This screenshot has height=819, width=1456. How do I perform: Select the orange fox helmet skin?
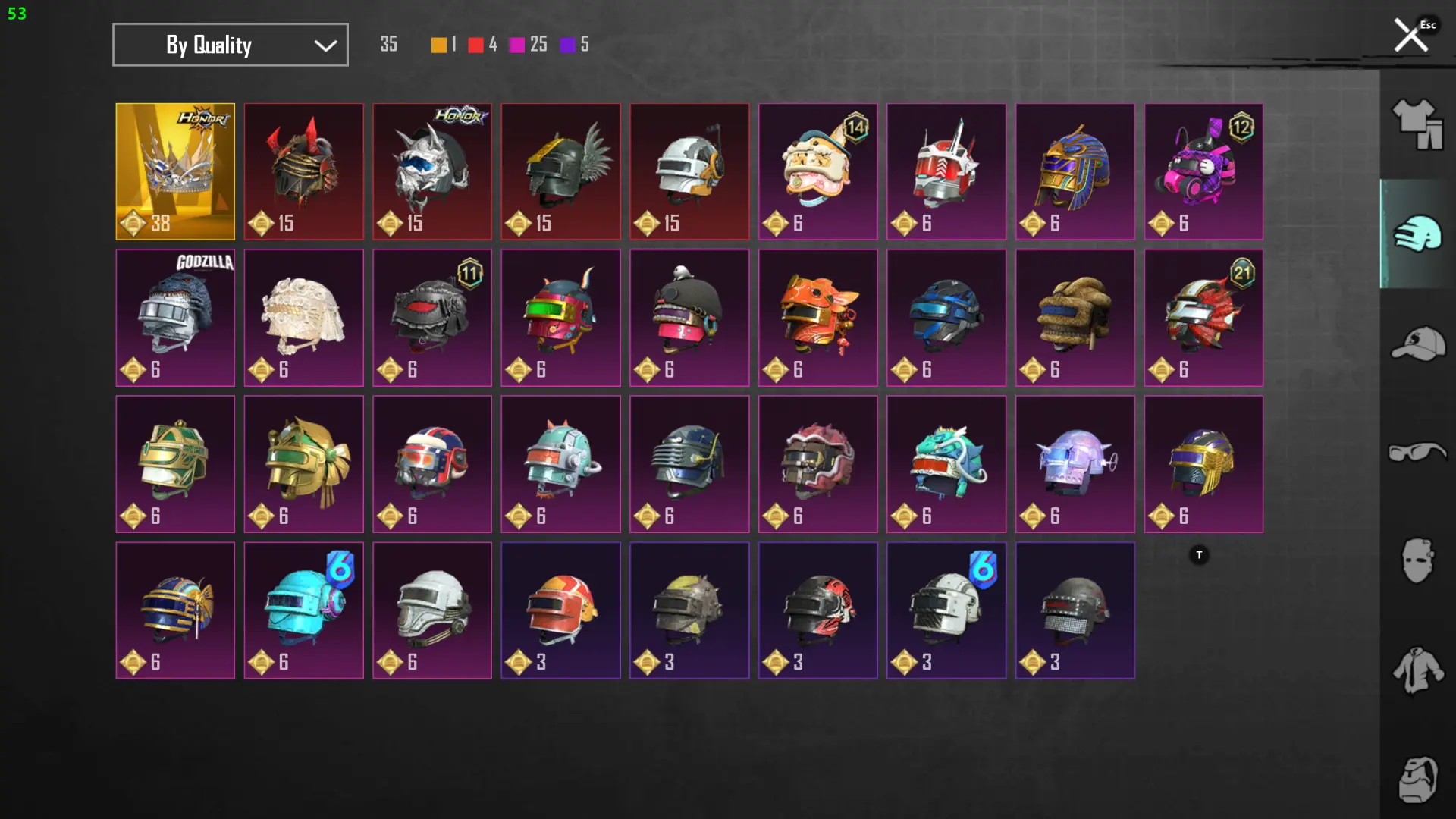(x=817, y=318)
